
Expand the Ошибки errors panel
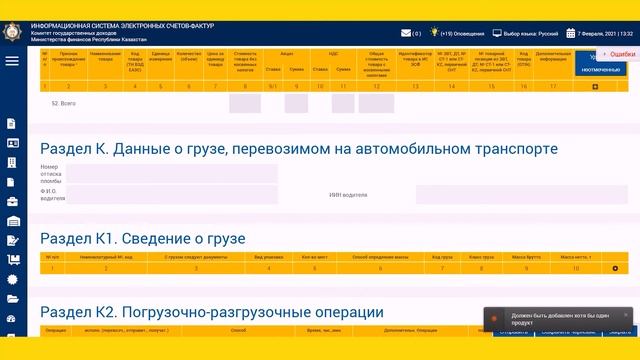pos(619,54)
